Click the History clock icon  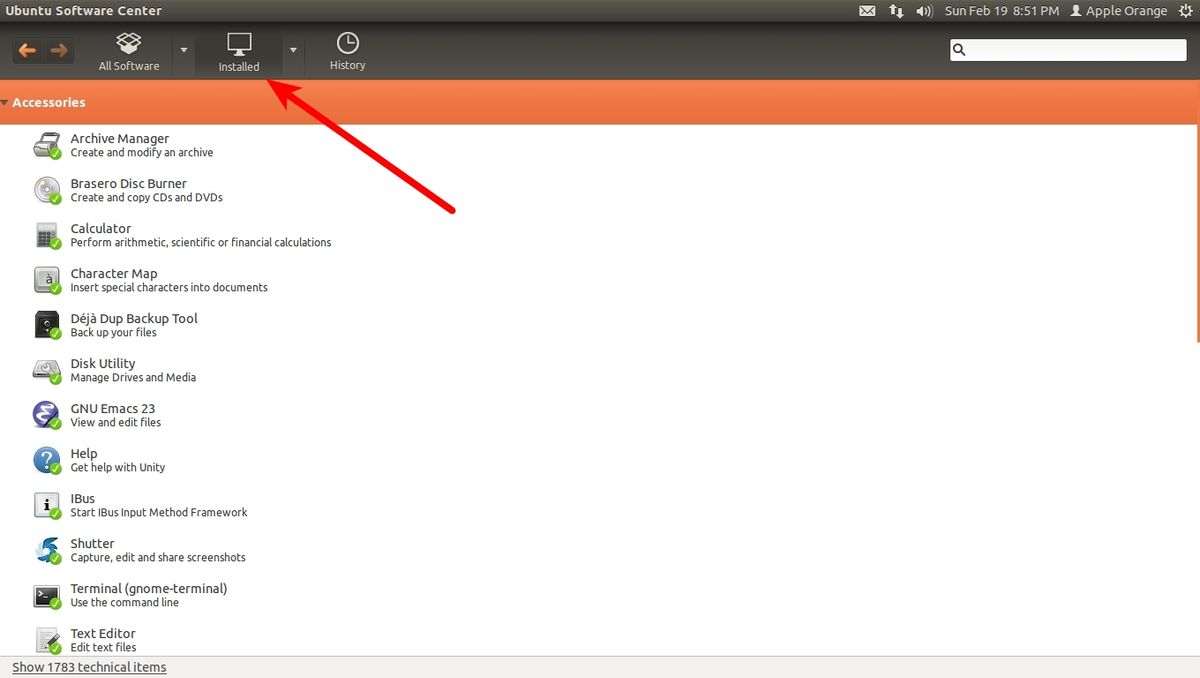coord(347,44)
